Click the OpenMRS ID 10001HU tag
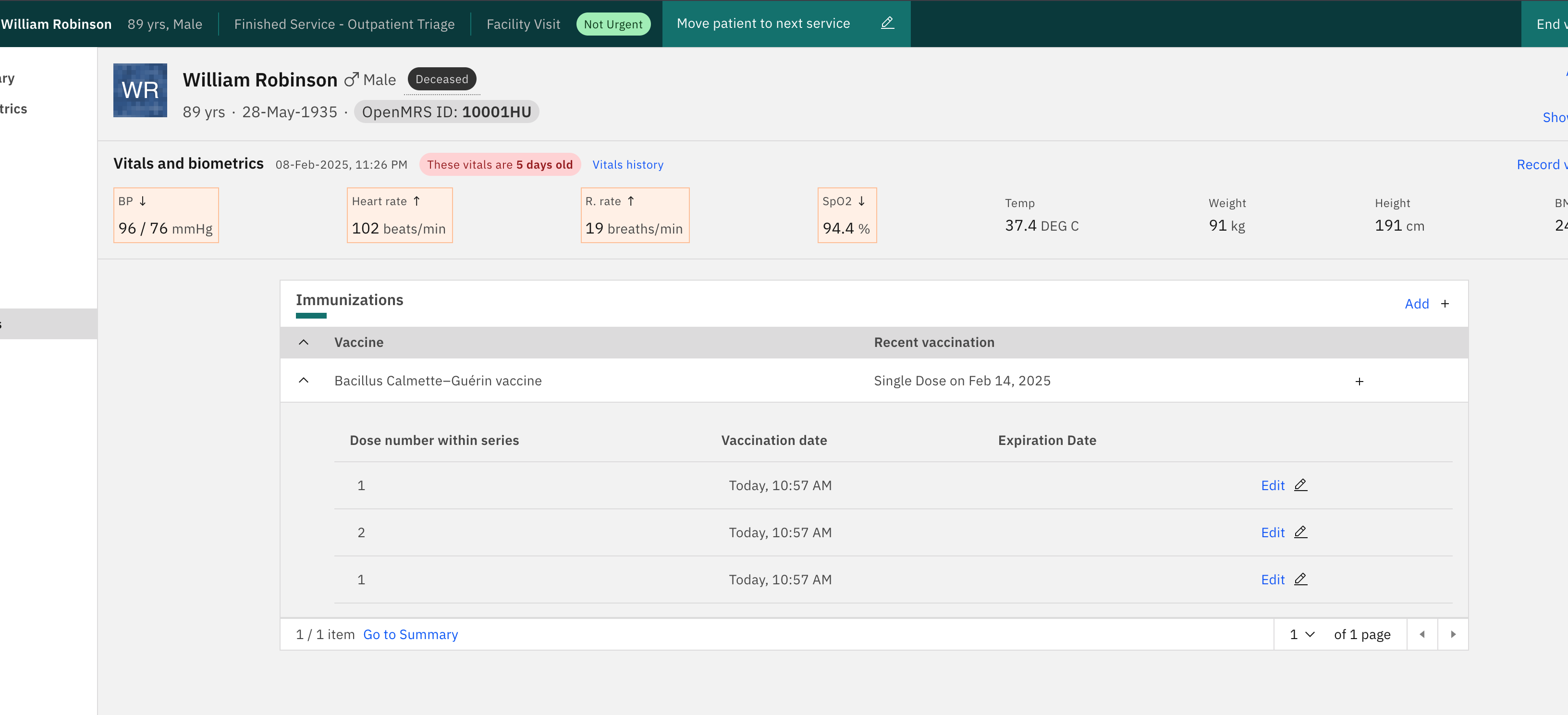The width and height of the screenshot is (1568, 715). point(446,112)
